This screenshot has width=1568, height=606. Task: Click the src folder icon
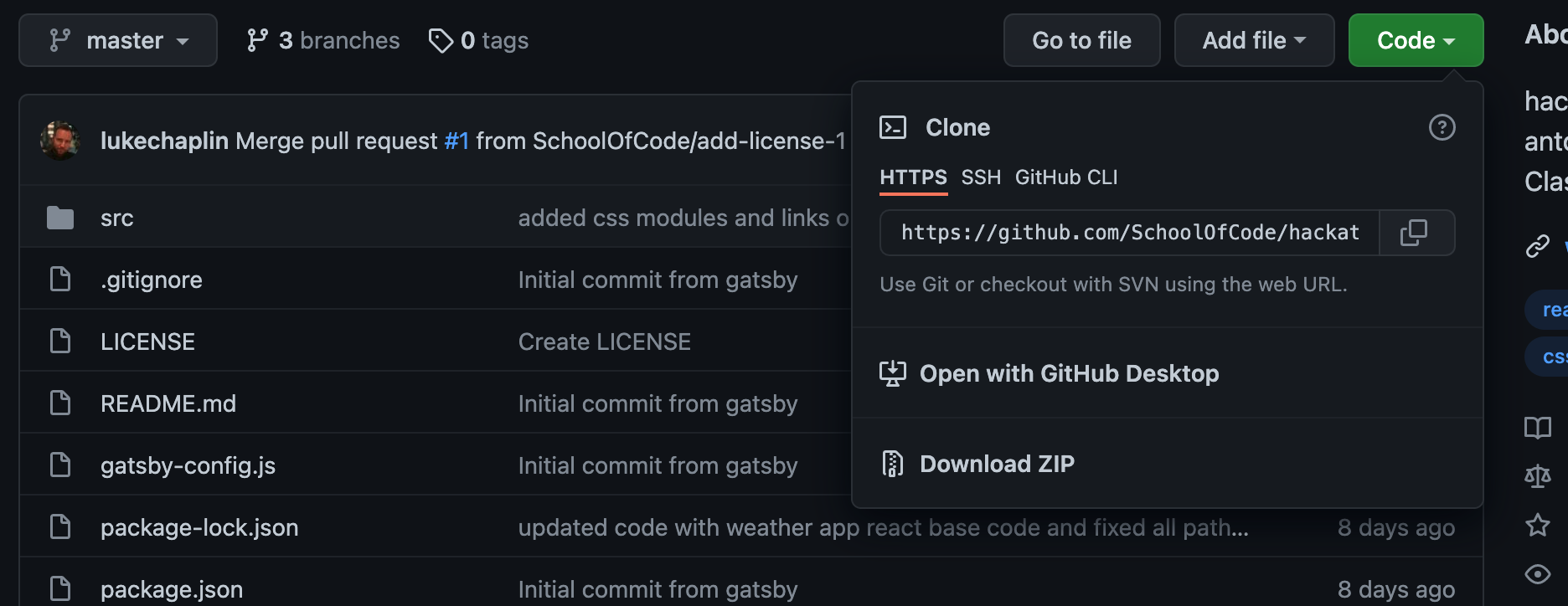pyautogui.click(x=60, y=218)
